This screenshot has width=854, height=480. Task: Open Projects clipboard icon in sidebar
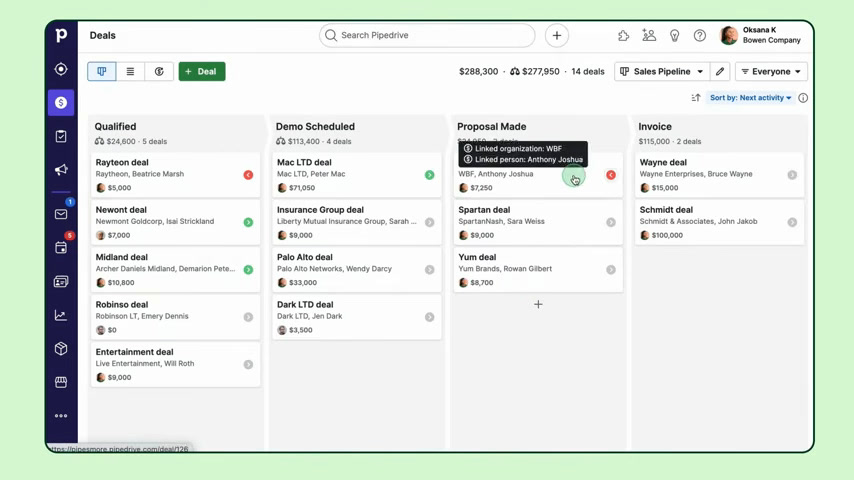pos(61,136)
